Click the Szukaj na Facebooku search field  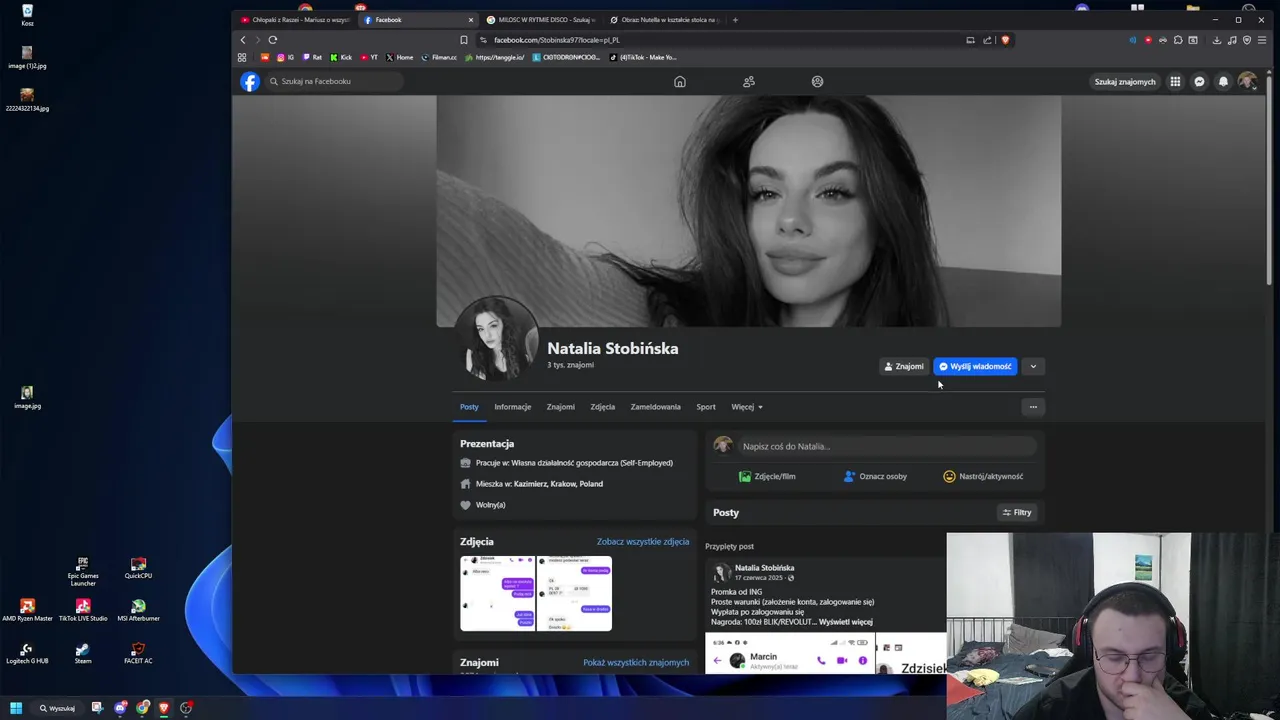[335, 82]
